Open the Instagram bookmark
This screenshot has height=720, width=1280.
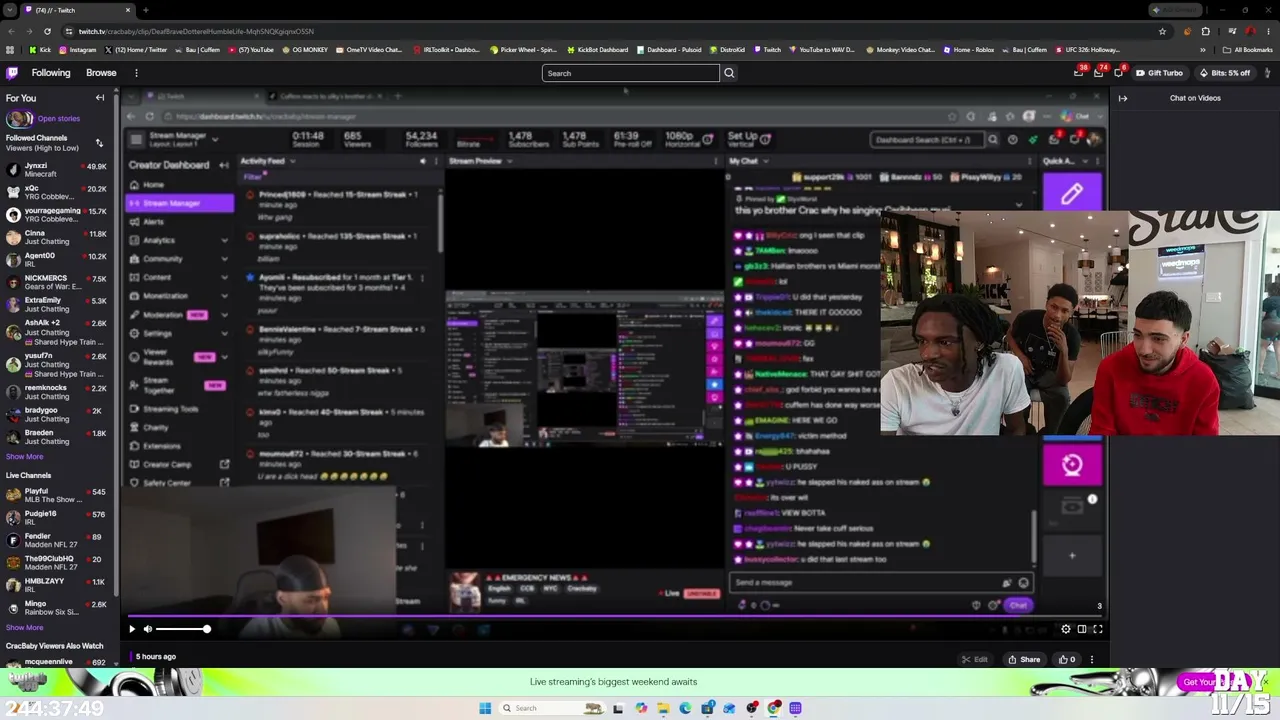pos(78,50)
